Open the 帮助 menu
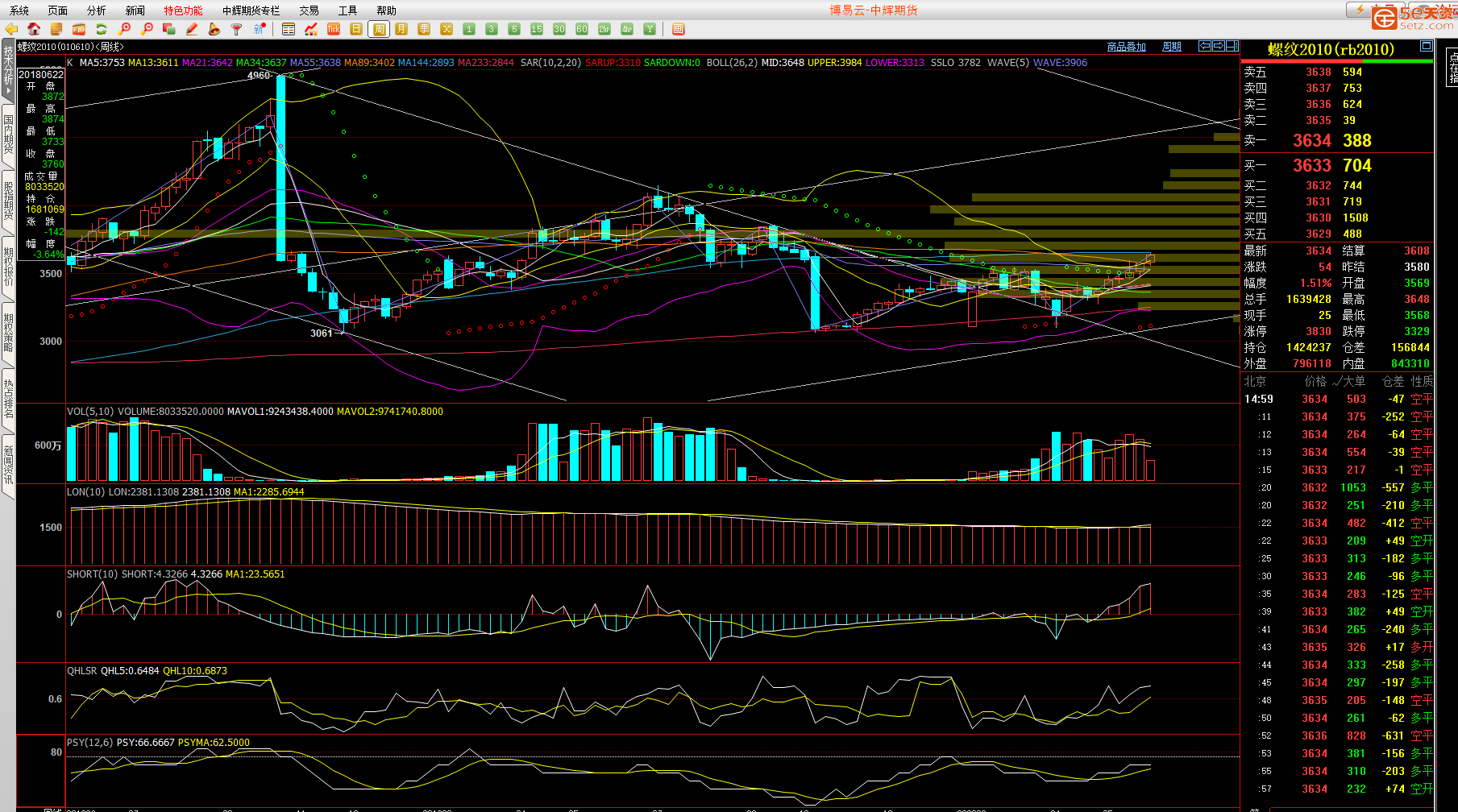 click(387, 10)
